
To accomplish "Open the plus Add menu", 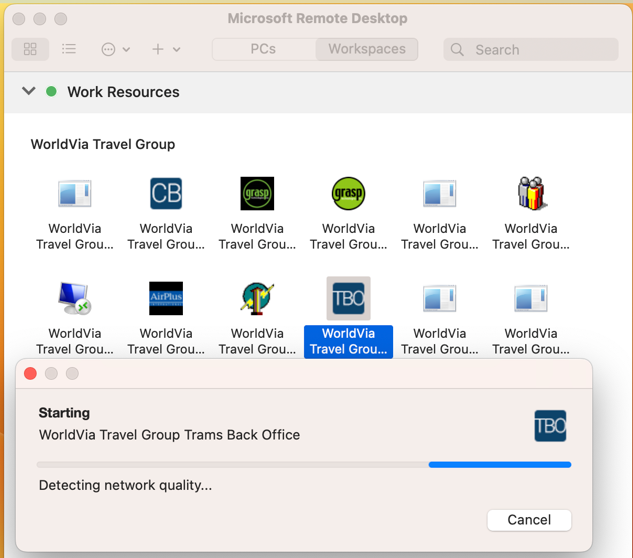I will [166, 49].
